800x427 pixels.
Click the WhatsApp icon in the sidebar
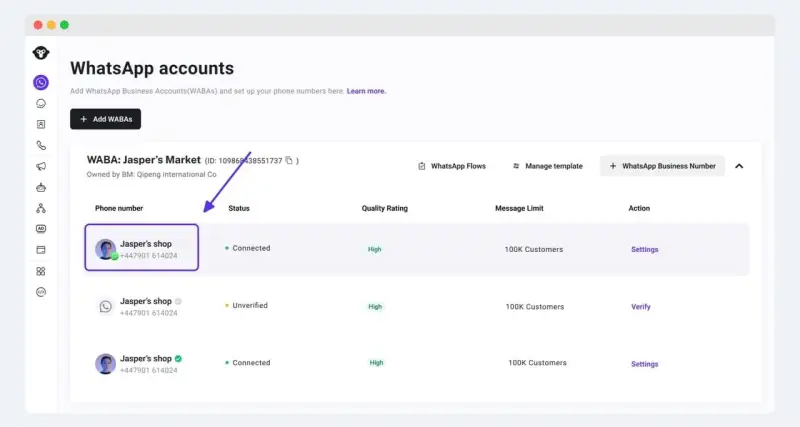(x=41, y=82)
